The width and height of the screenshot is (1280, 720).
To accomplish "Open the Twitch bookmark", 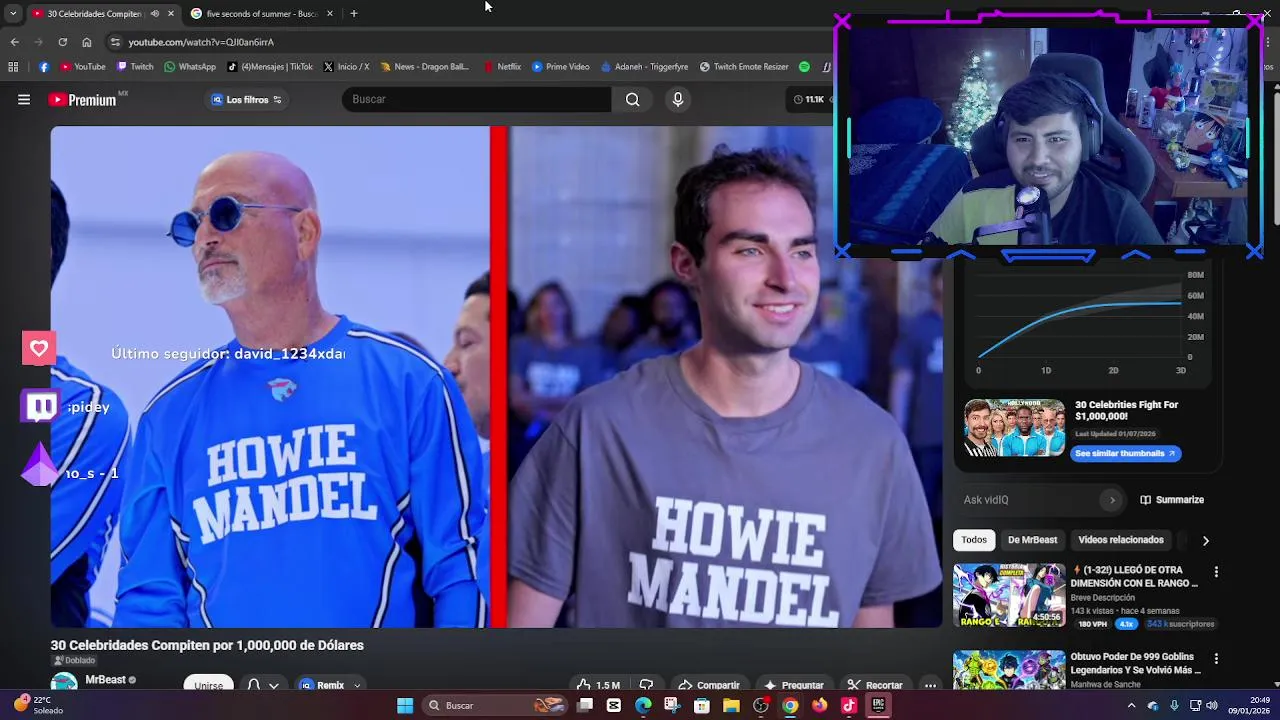I will click(x=135, y=67).
